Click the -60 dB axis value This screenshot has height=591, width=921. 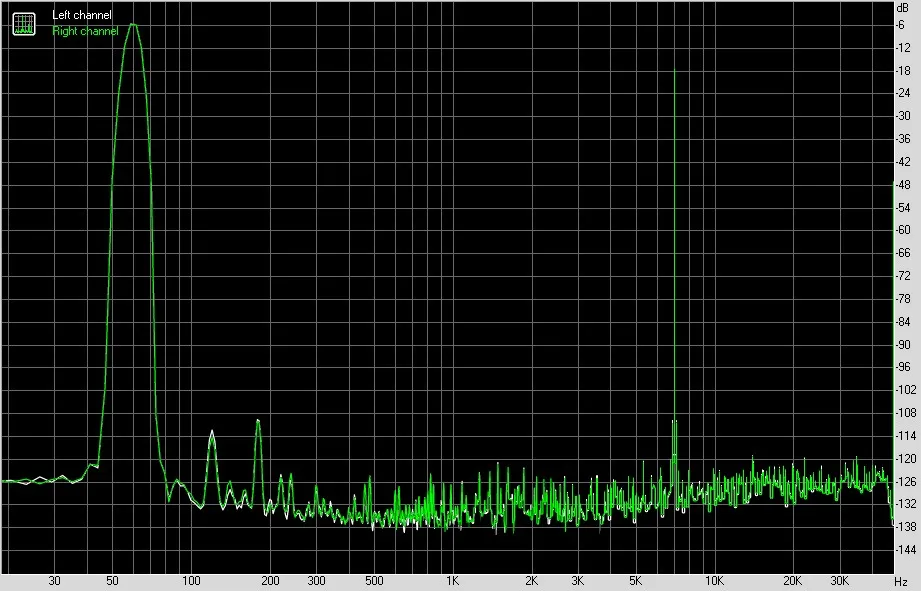coord(903,230)
